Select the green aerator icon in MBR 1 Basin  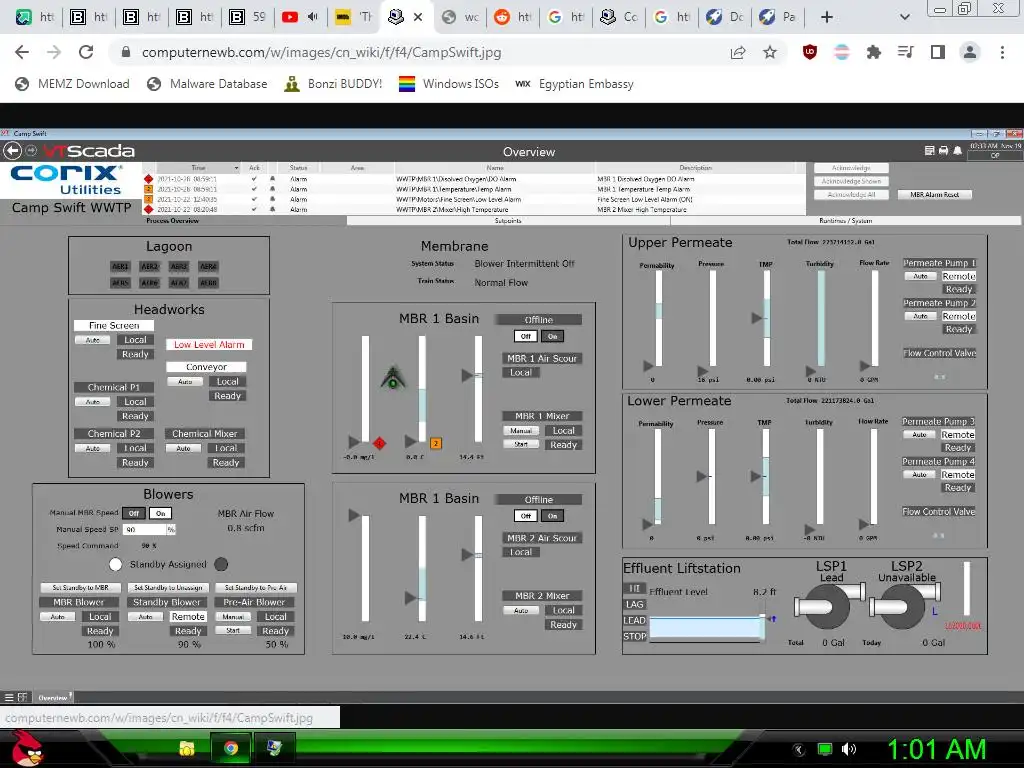point(392,377)
